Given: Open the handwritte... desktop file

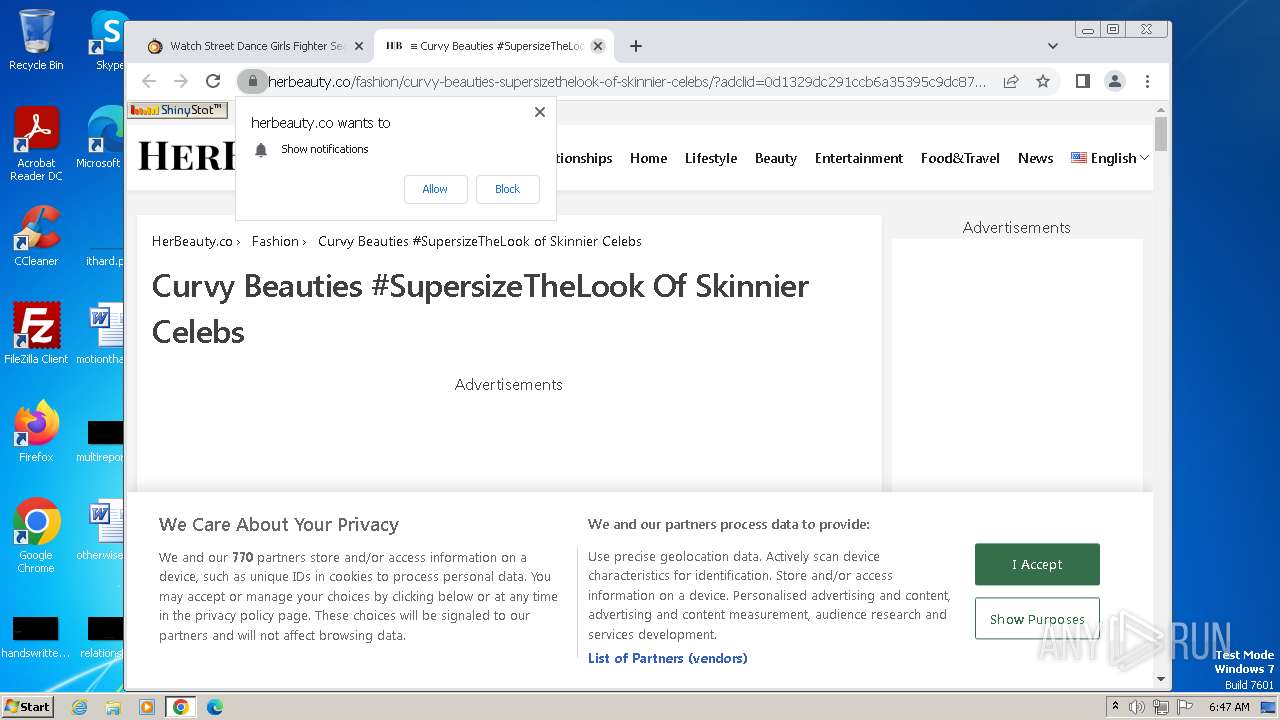Looking at the screenshot, I should (x=36, y=637).
